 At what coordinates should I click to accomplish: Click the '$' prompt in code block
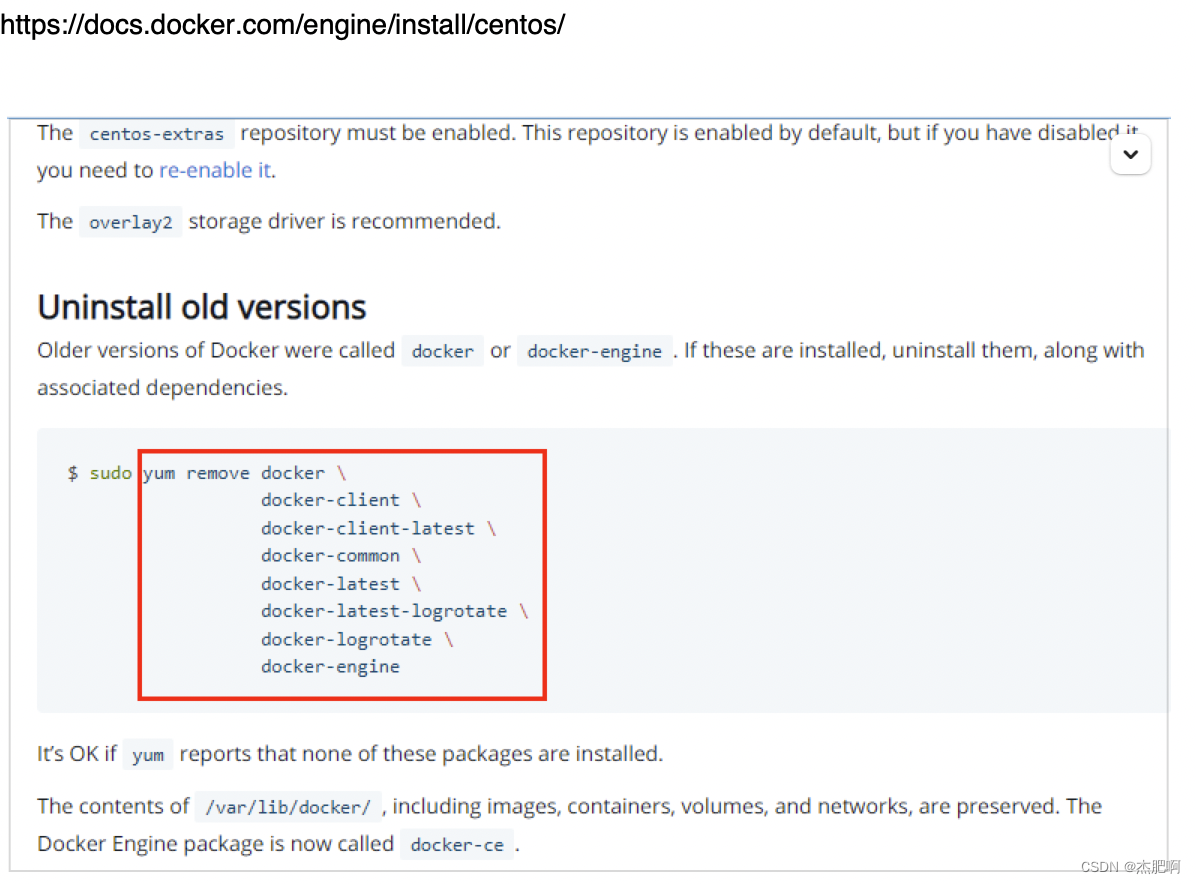[72, 473]
